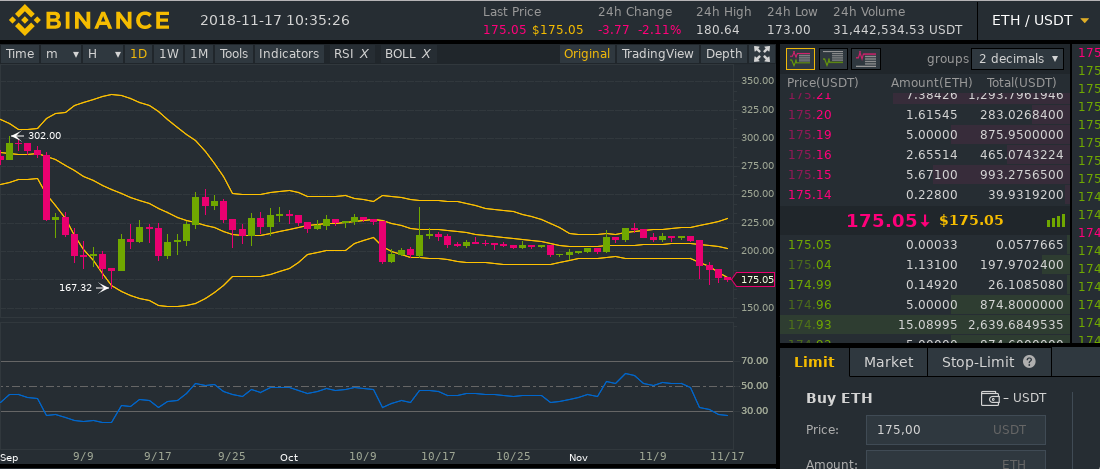Select sell order at price 175.14
The image size is (1100, 469).
(925, 194)
